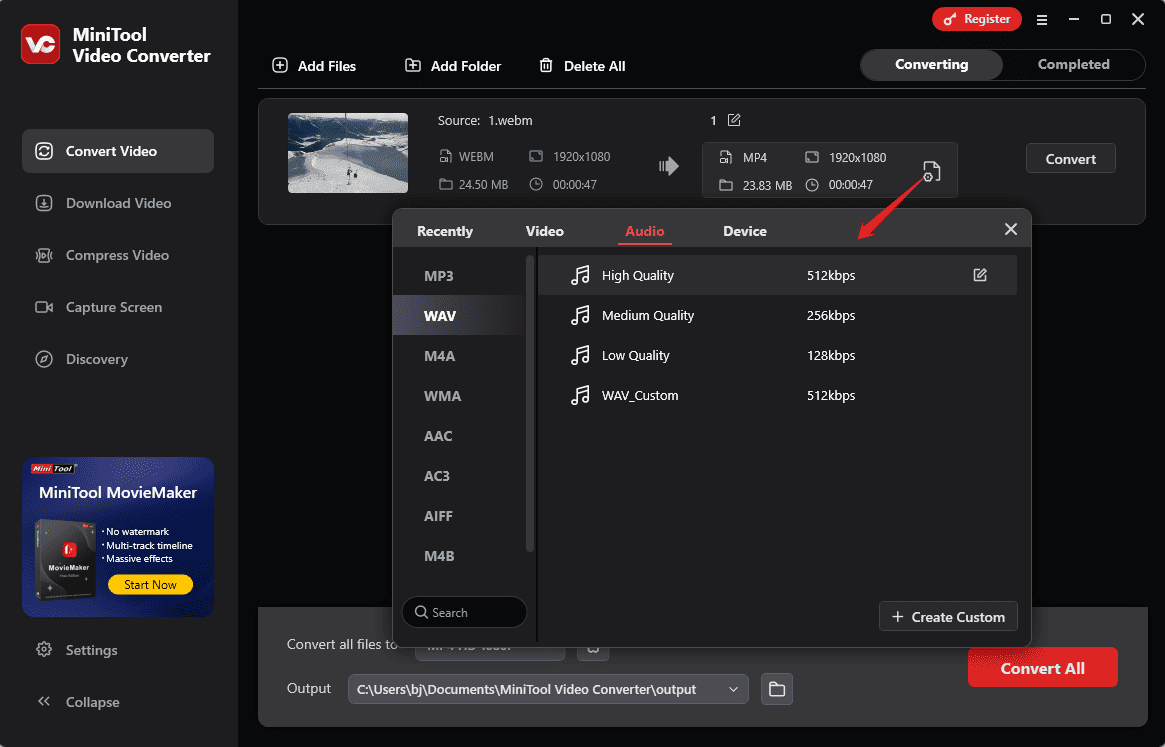Close the format selection popup
Image resolution: width=1165 pixels, height=747 pixels.
pos(1010,229)
